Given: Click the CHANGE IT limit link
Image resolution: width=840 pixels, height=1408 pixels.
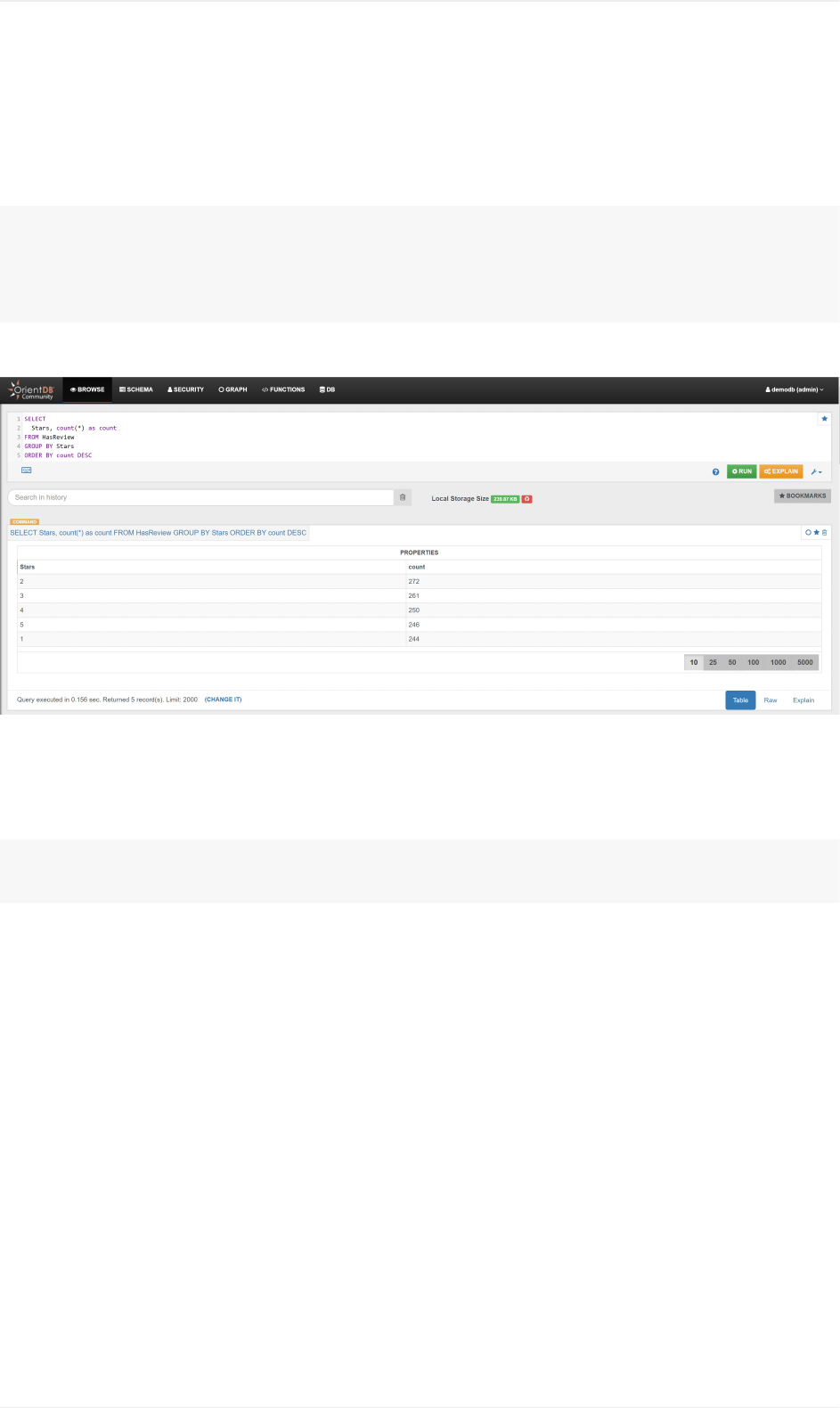Looking at the screenshot, I should 224,700.
